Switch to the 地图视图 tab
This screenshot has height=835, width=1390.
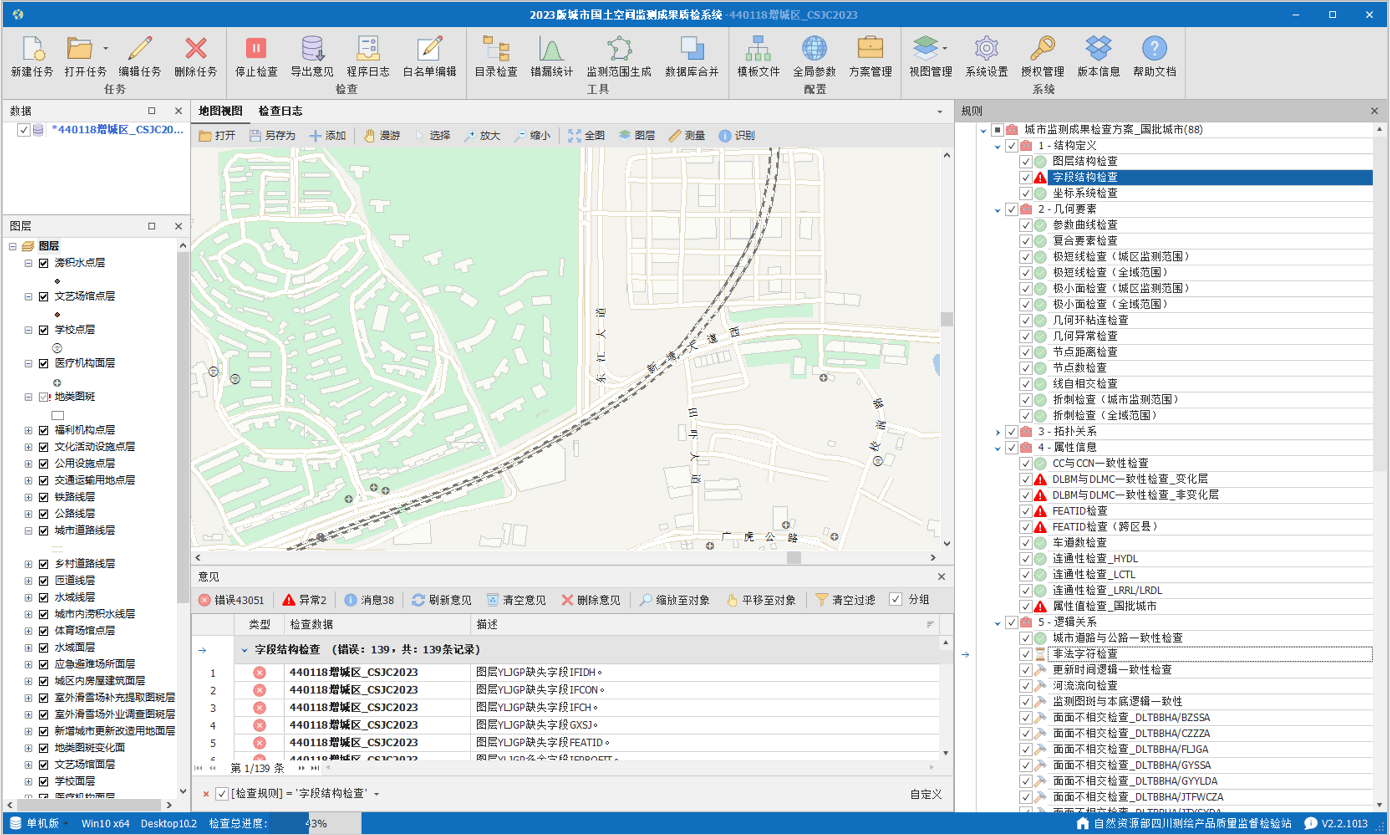coord(220,111)
